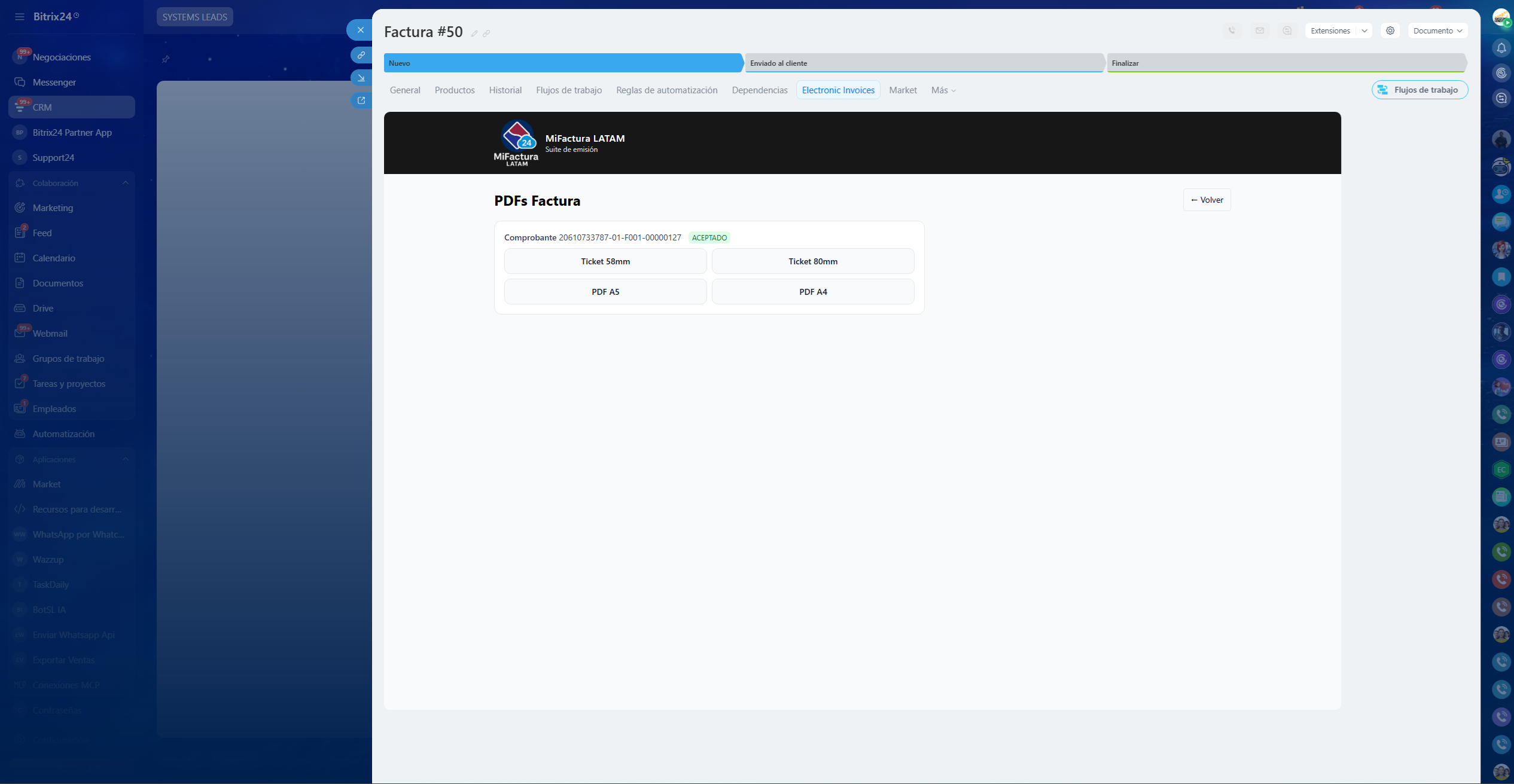The height and width of the screenshot is (784, 1514).
Task: Copy the invoice link via the chain icon beside the title
Action: [x=486, y=33]
